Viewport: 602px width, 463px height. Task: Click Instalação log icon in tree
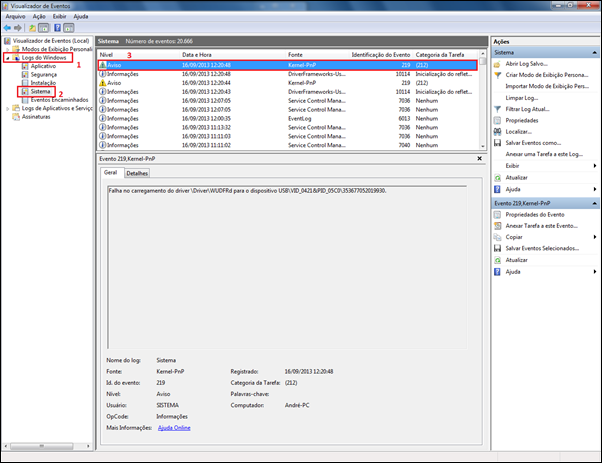point(25,83)
